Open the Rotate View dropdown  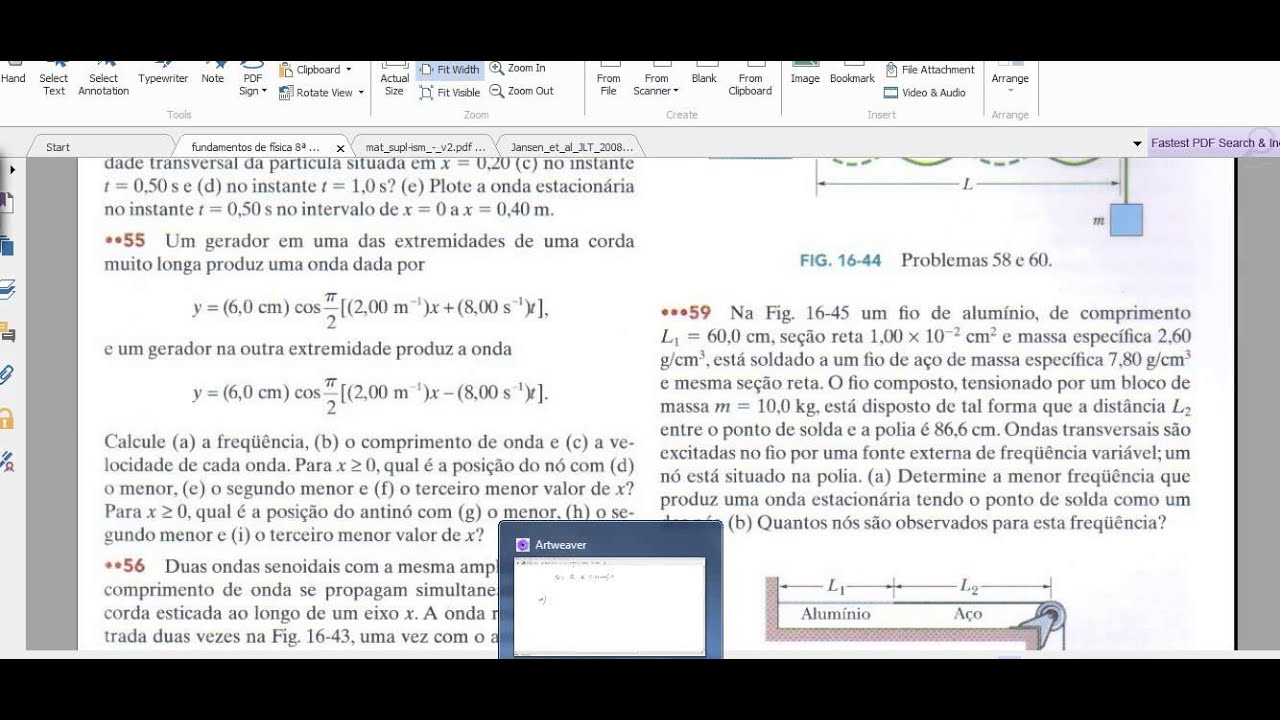pyautogui.click(x=321, y=92)
